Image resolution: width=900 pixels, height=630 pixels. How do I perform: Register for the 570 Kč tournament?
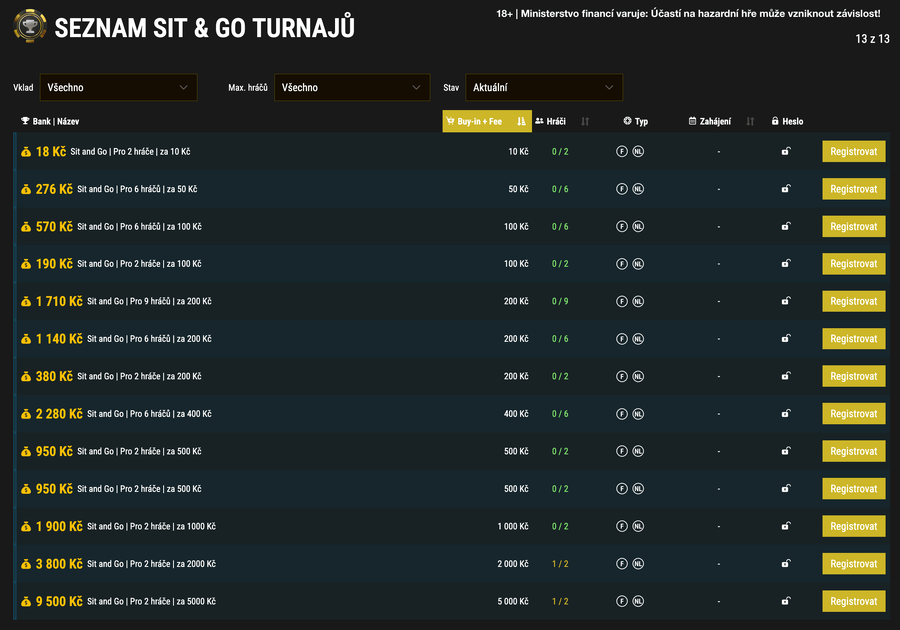coord(854,227)
